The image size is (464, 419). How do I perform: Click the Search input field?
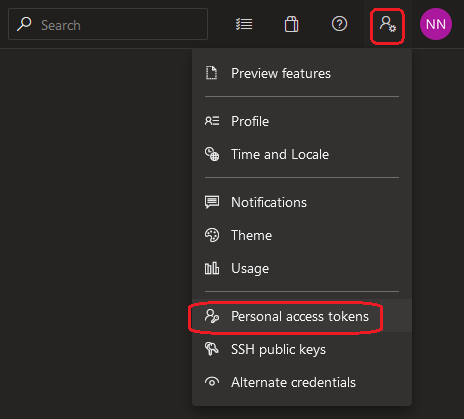(108, 24)
